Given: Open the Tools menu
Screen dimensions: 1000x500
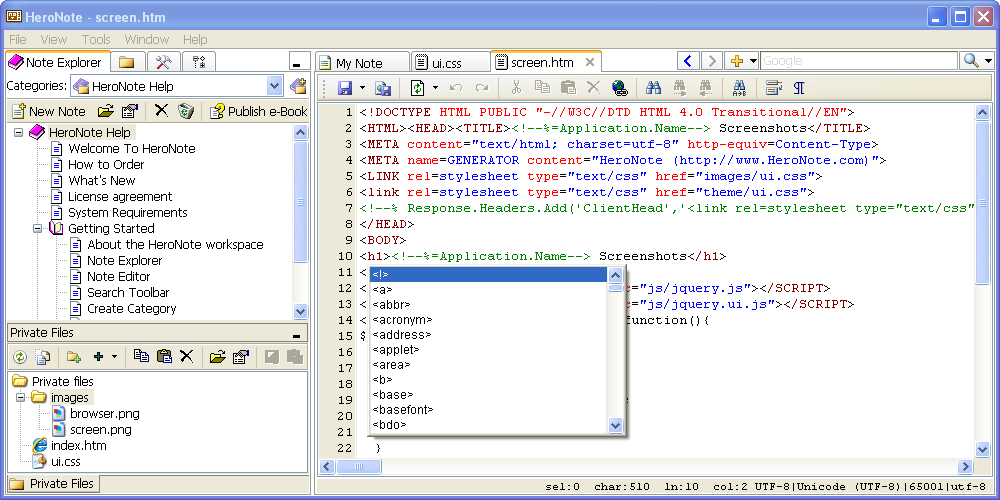Looking at the screenshot, I should point(96,40).
